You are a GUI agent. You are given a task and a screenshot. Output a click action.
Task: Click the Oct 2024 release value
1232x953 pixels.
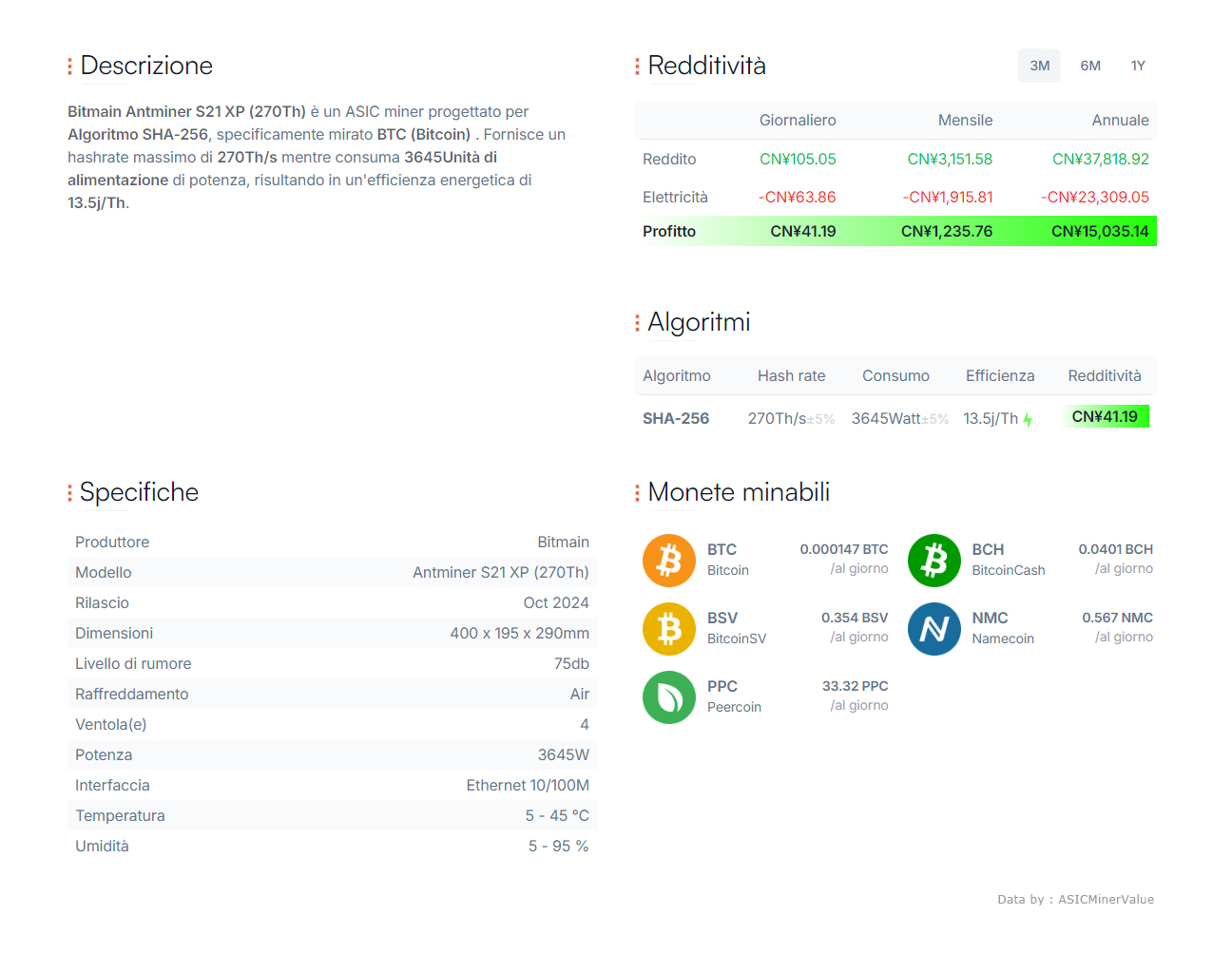556,602
